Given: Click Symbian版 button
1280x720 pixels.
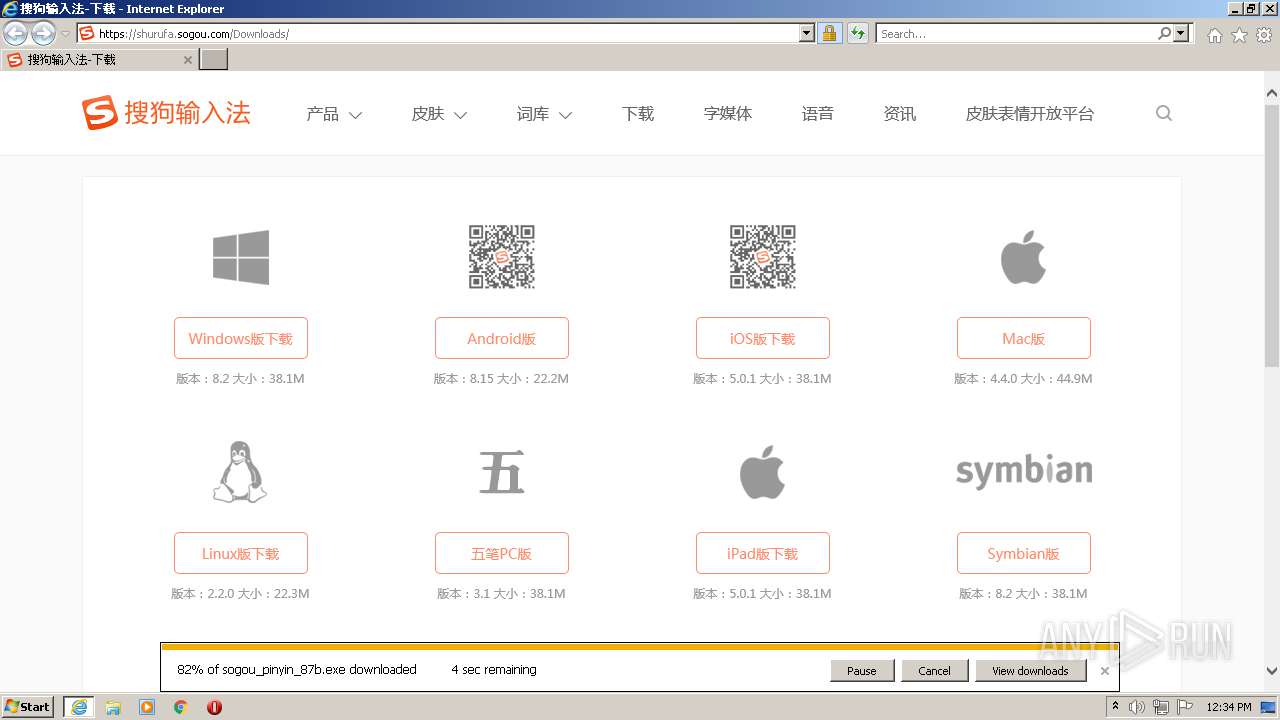Looking at the screenshot, I should click(1024, 553).
